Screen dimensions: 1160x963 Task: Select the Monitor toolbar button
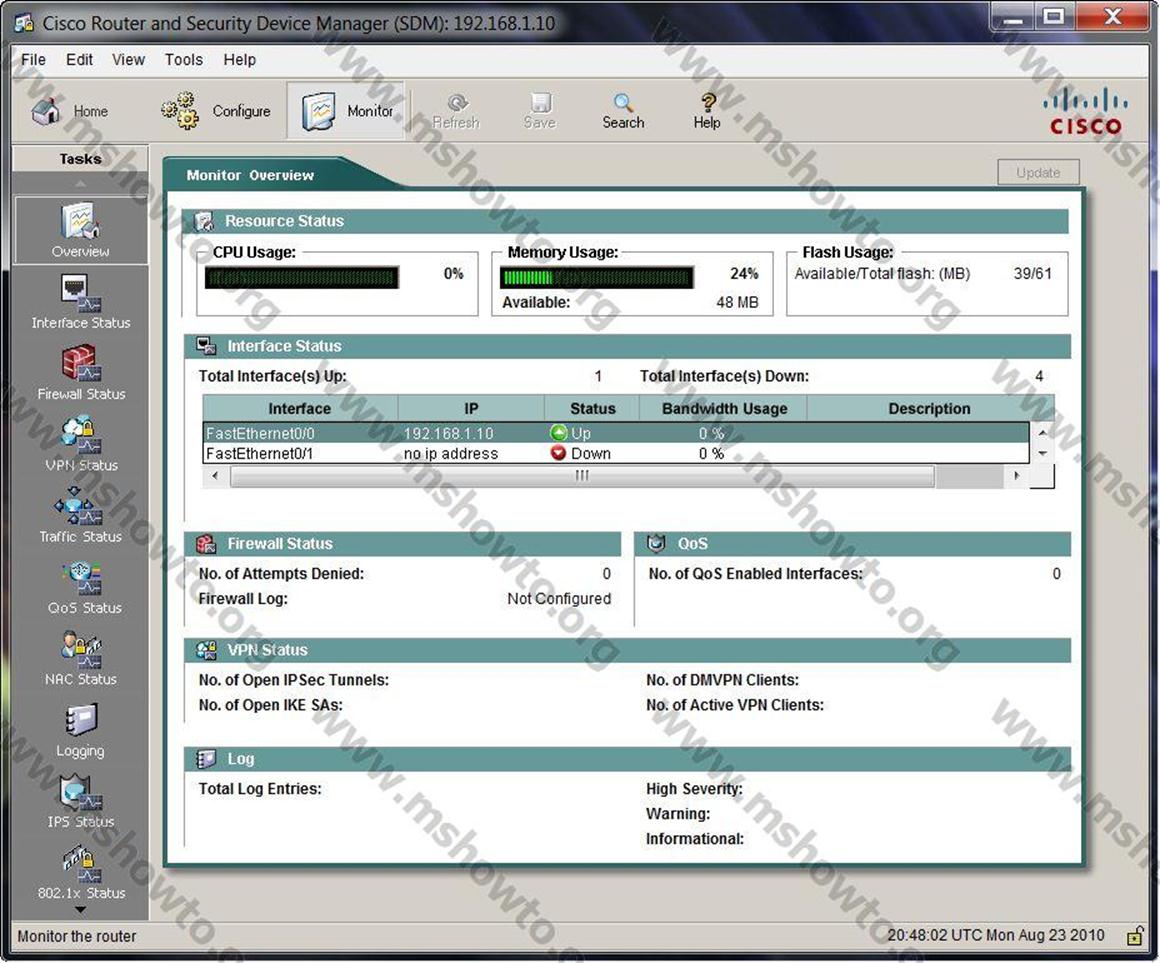(346, 111)
